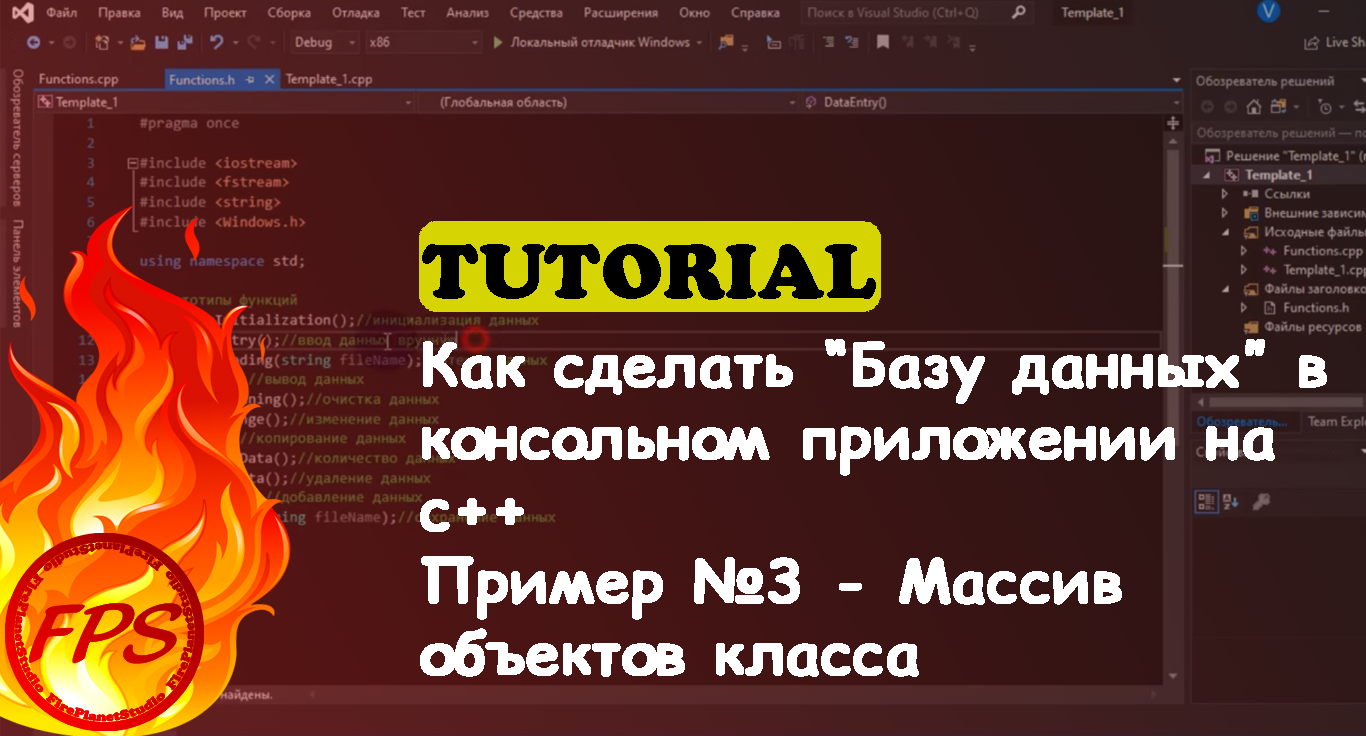The height and width of the screenshot is (736, 1366).
Task: Open the Сборка menu
Action: [289, 13]
